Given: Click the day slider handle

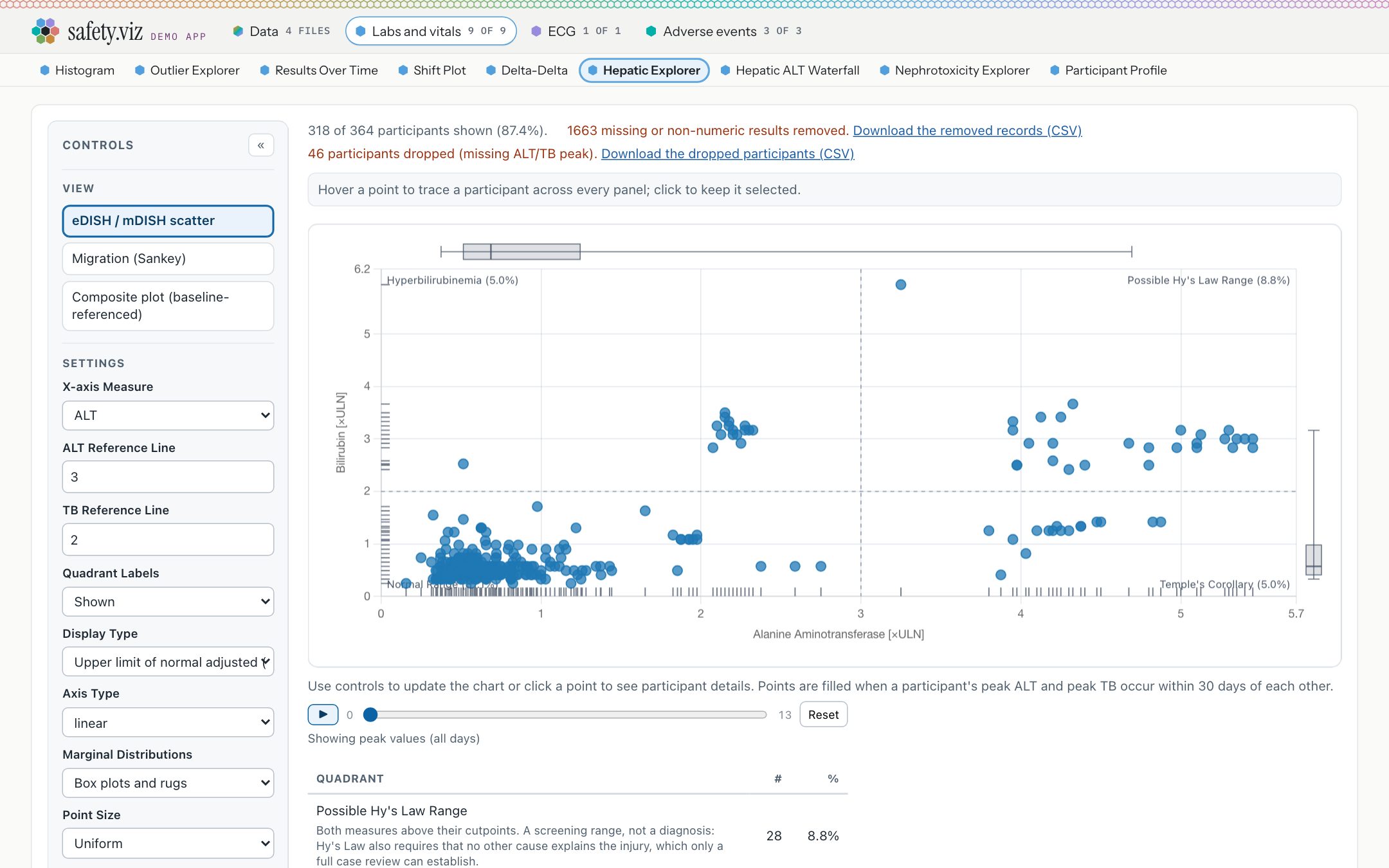Looking at the screenshot, I should pos(370,714).
